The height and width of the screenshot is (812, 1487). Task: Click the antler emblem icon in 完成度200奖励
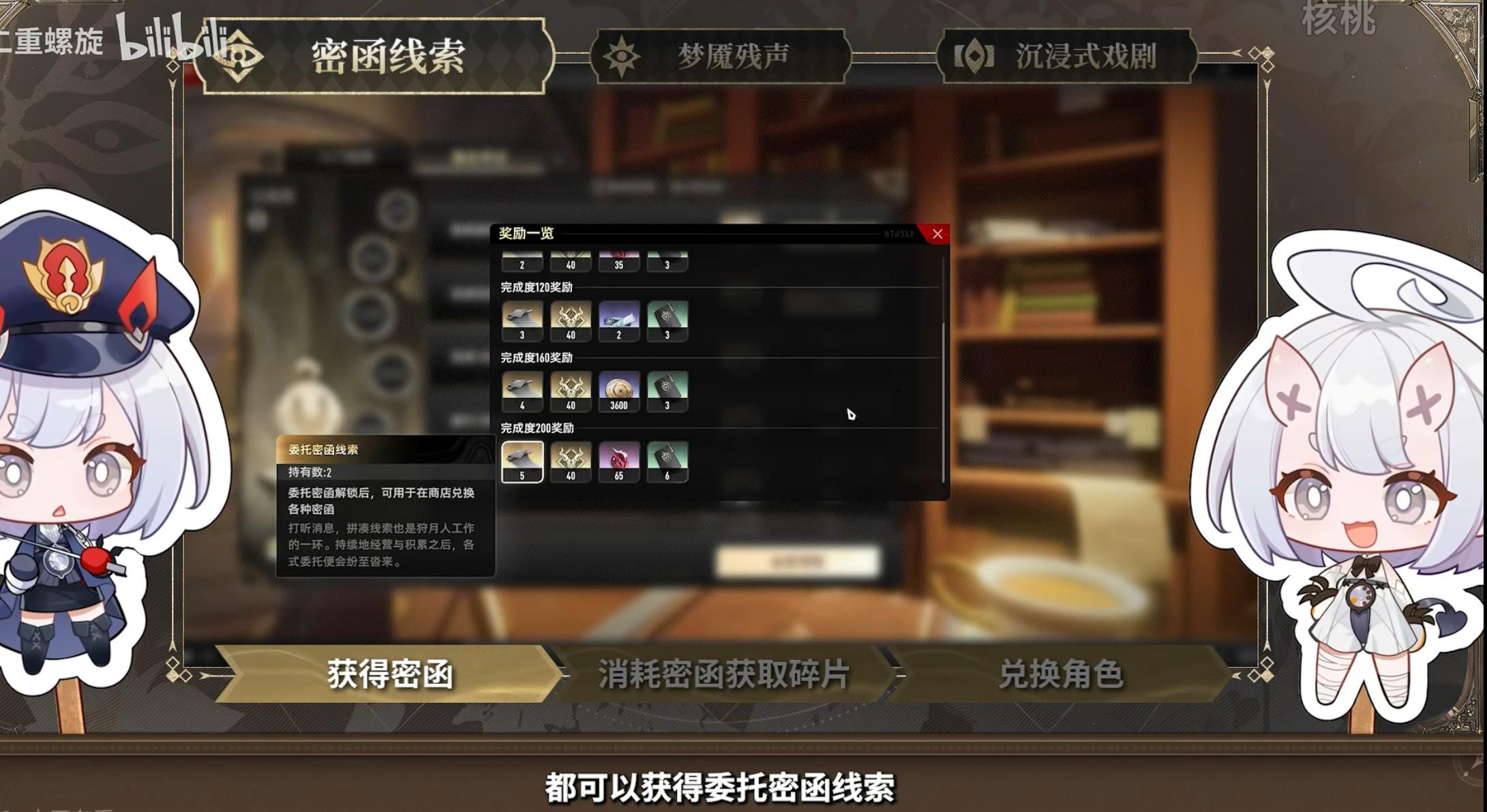[x=571, y=462]
